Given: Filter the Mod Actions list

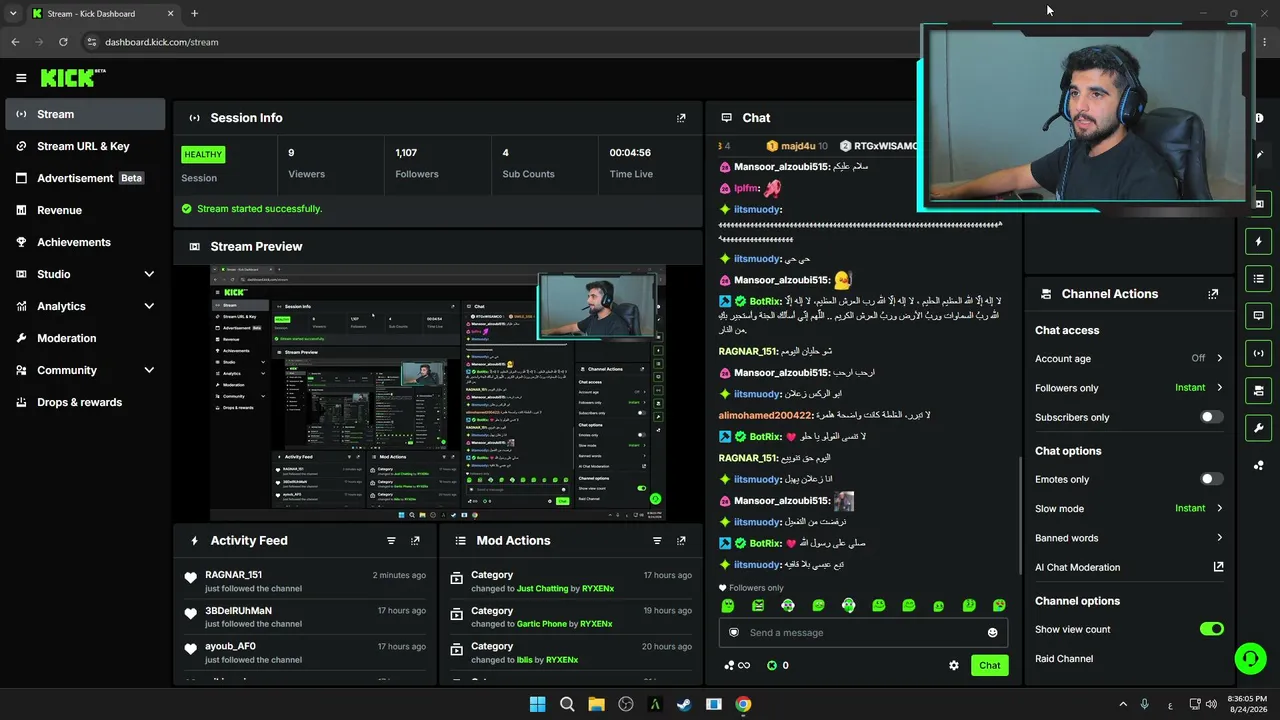Looking at the screenshot, I should (x=657, y=541).
